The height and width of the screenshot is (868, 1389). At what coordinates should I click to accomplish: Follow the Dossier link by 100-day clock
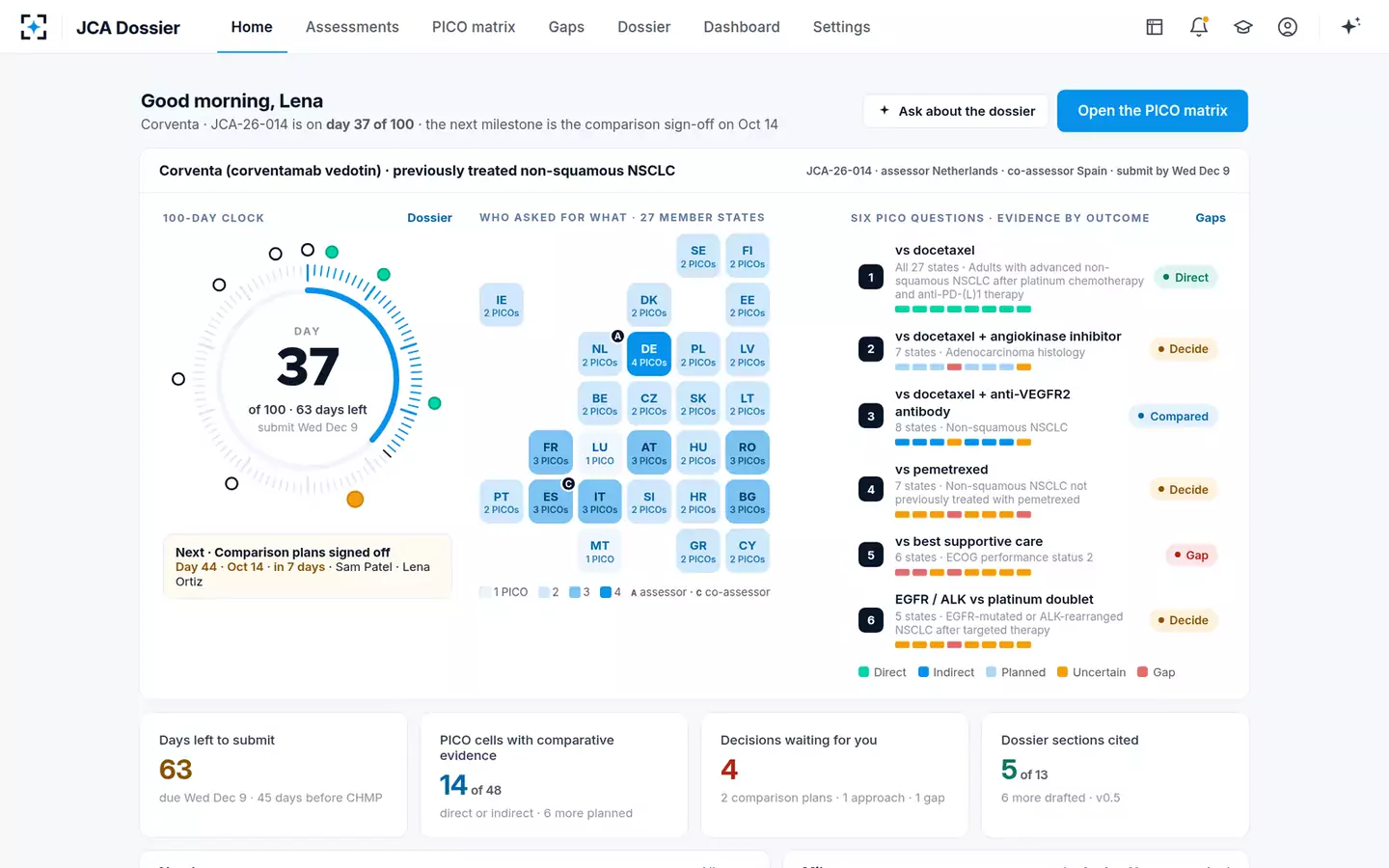[429, 218]
